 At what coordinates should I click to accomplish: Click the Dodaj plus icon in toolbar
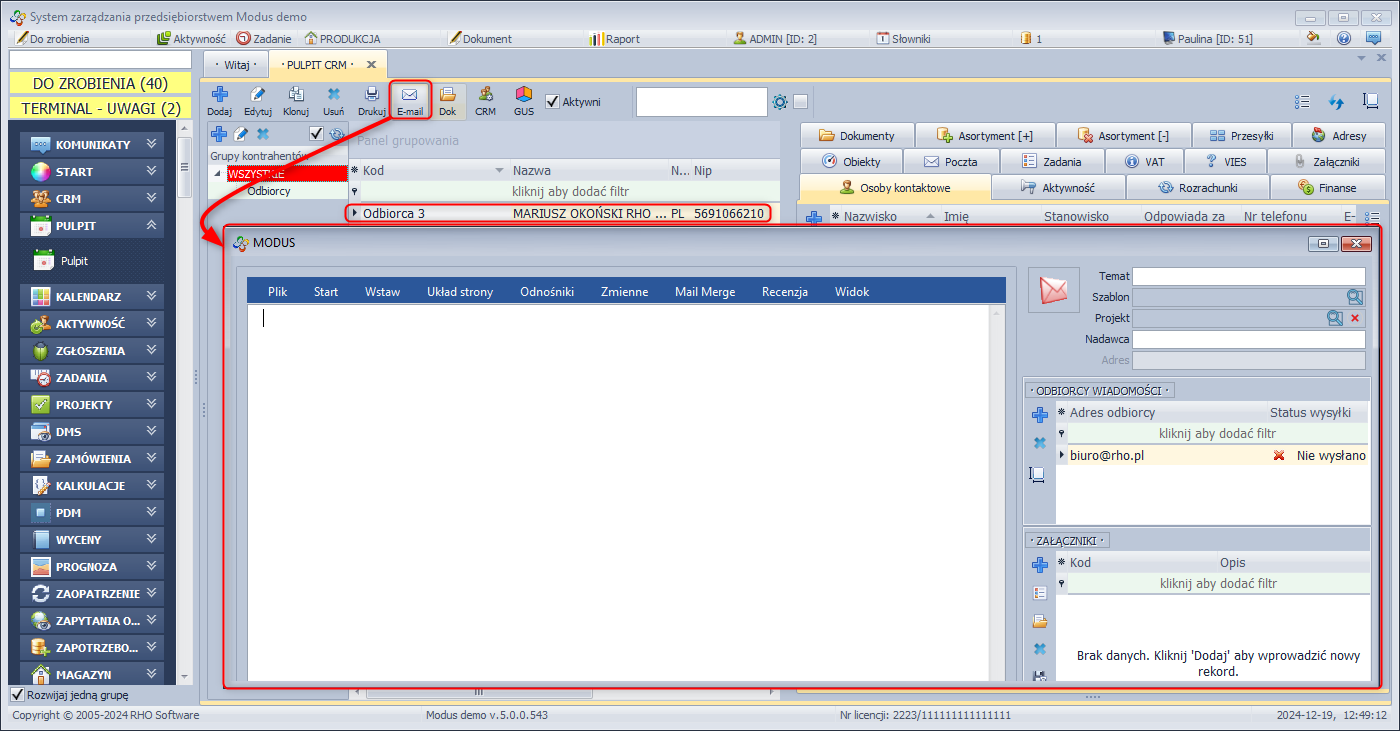click(219, 100)
